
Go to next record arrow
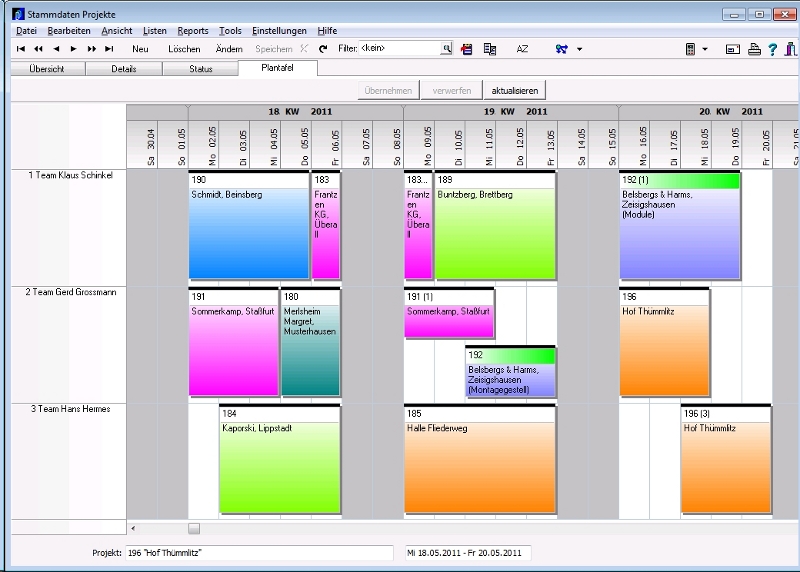[73, 49]
